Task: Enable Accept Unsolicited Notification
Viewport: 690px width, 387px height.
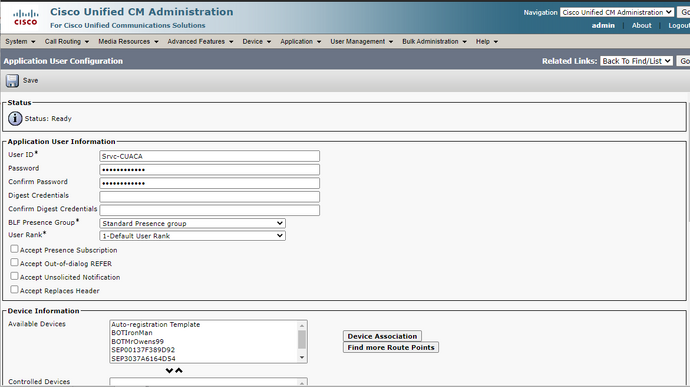Action: coord(15,276)
